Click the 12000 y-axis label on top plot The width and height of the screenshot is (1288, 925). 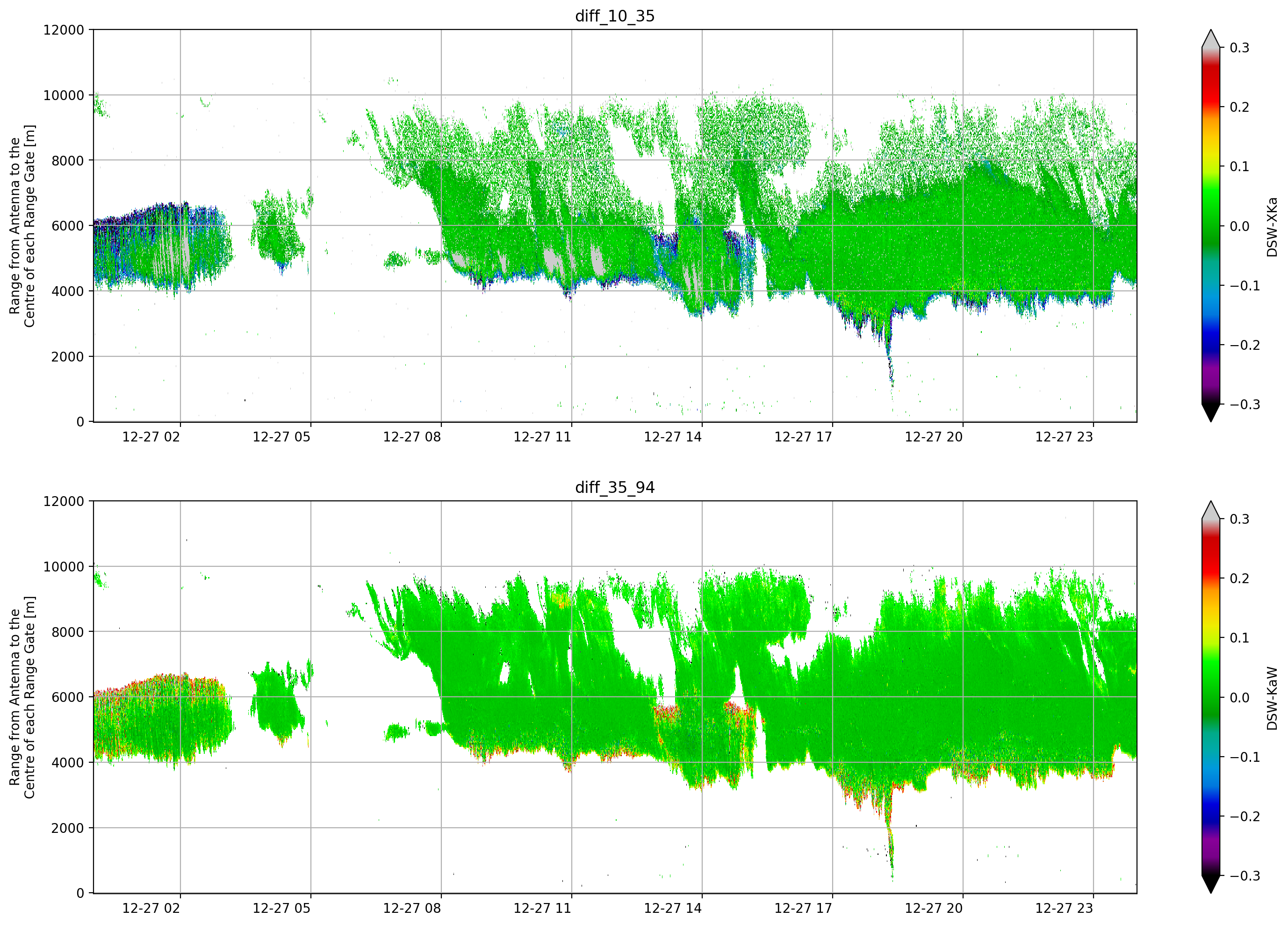coord(64,30)
